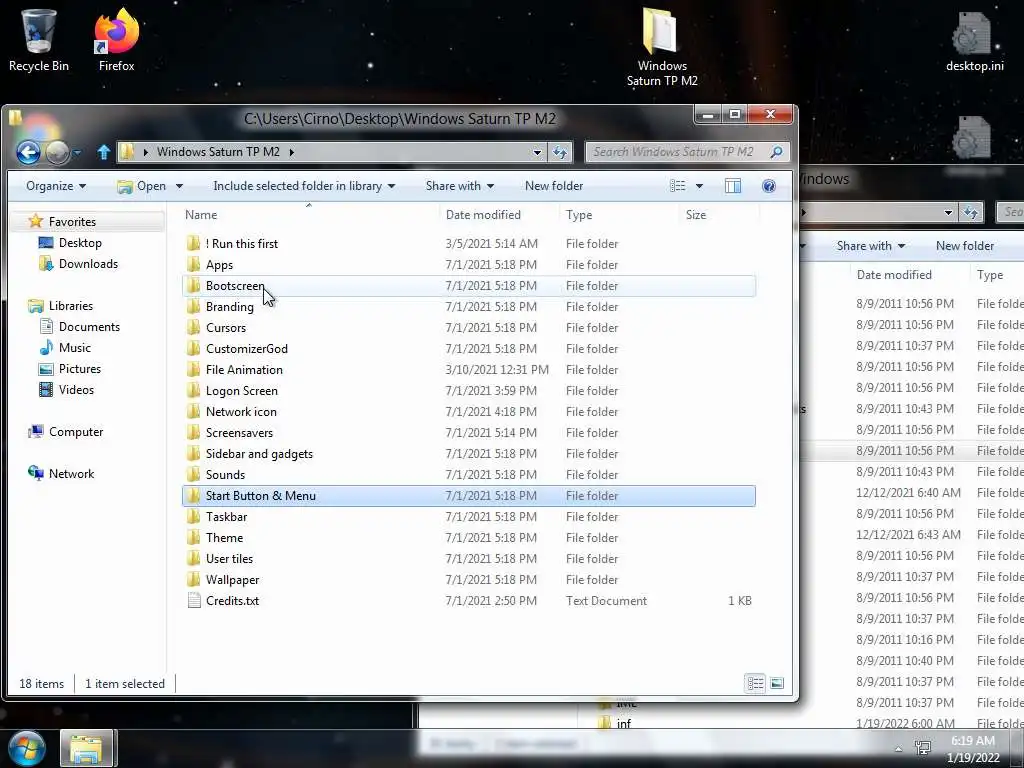Open Downloads in the navigation pane

[x=88, y=264]
